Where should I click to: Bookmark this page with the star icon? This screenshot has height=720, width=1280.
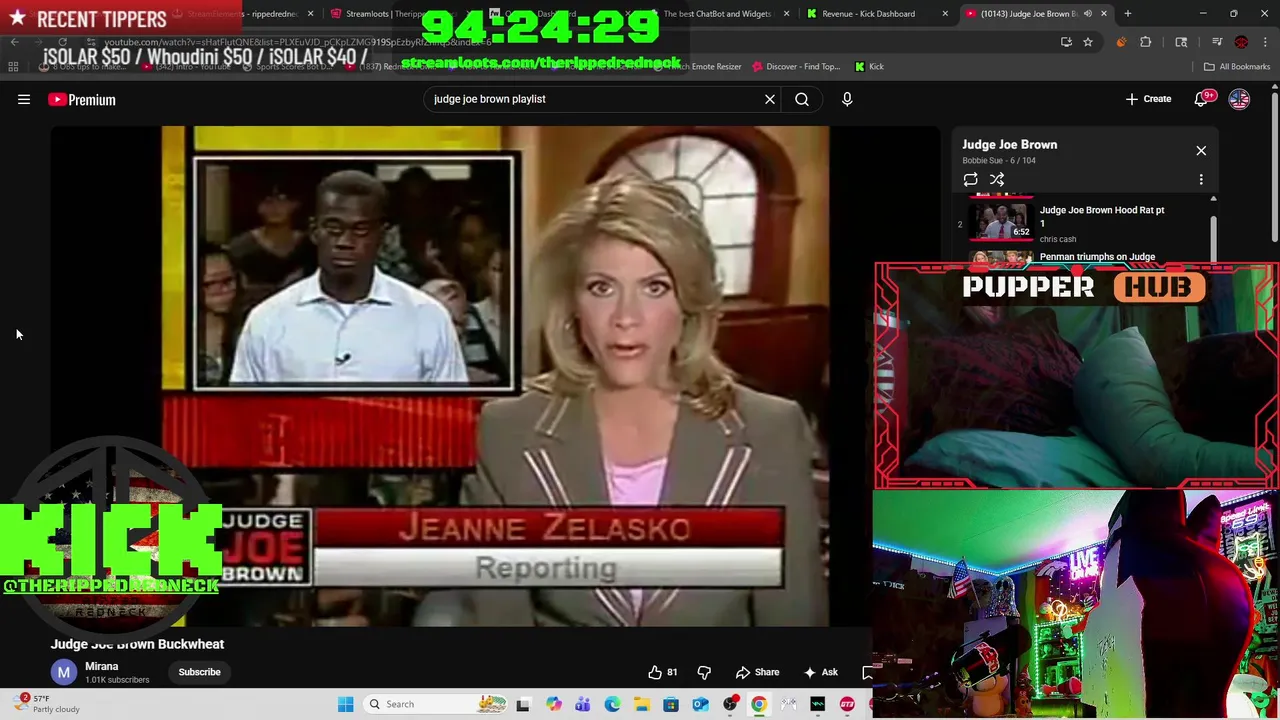click(x=1088, y=42)
